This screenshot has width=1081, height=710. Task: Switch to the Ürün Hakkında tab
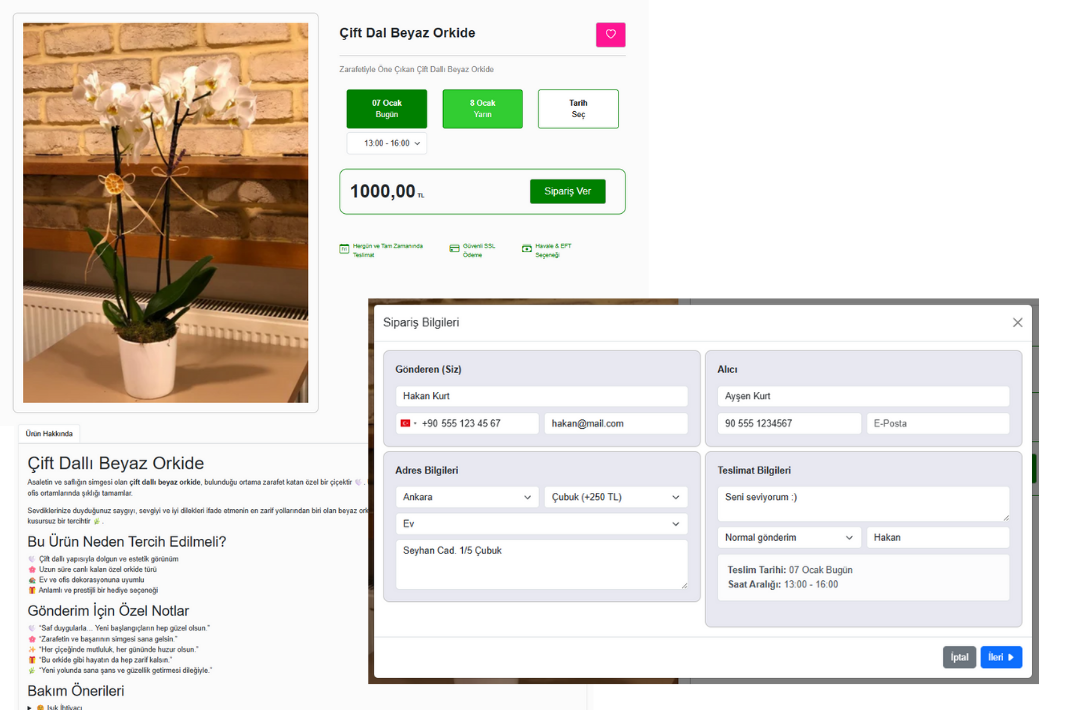[x=49, y=434]
